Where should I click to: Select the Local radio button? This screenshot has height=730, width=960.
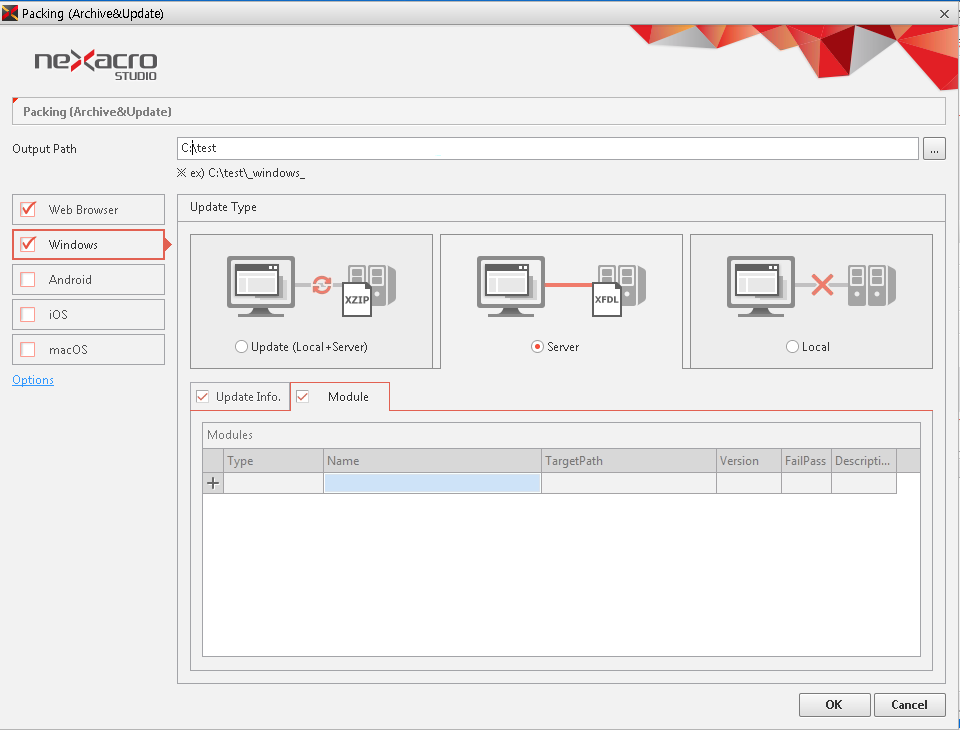pyautogui.click(x=793, y=347)
